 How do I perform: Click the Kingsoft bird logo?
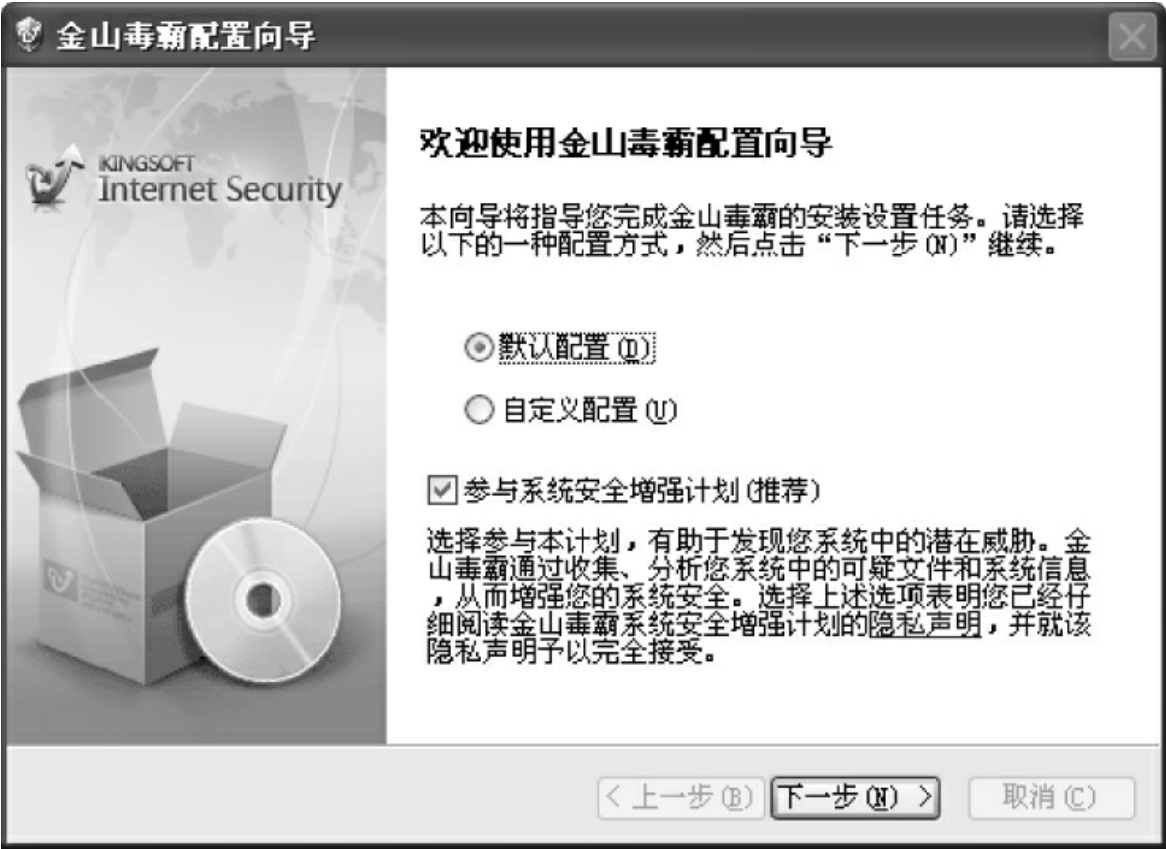[52, 175]
